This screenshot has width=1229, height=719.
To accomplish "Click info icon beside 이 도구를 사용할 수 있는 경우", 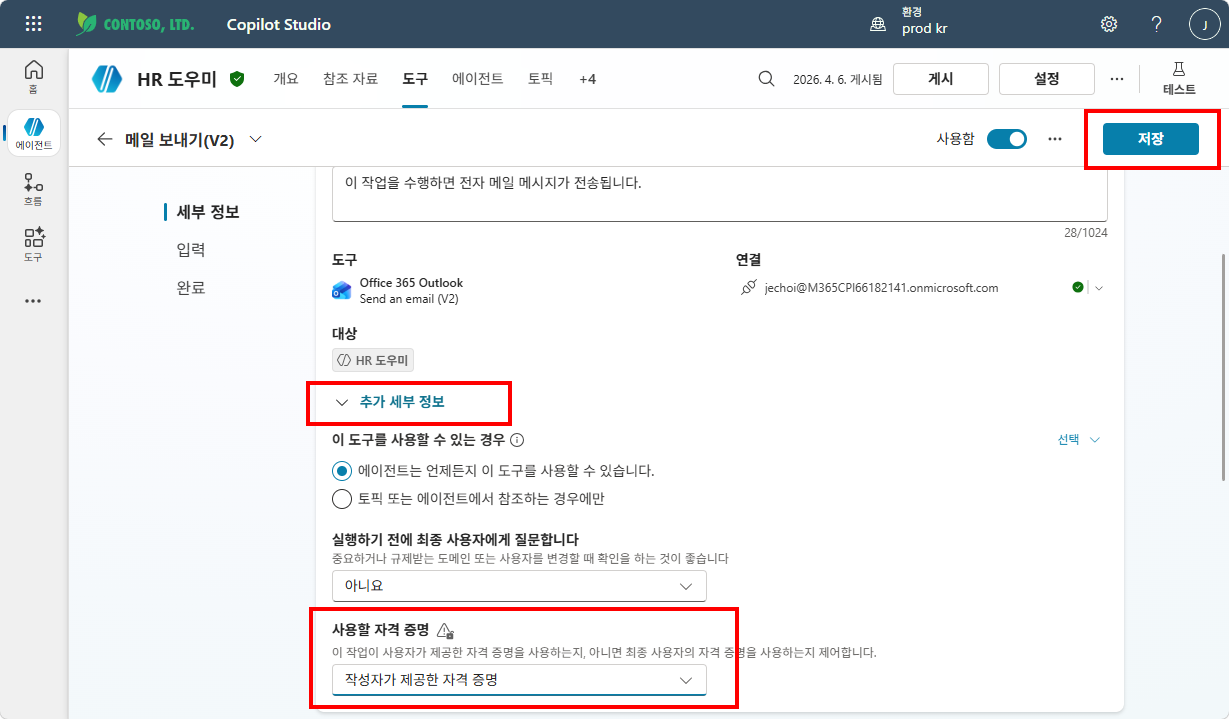I will pyautogui.click(x=517, y=439).
